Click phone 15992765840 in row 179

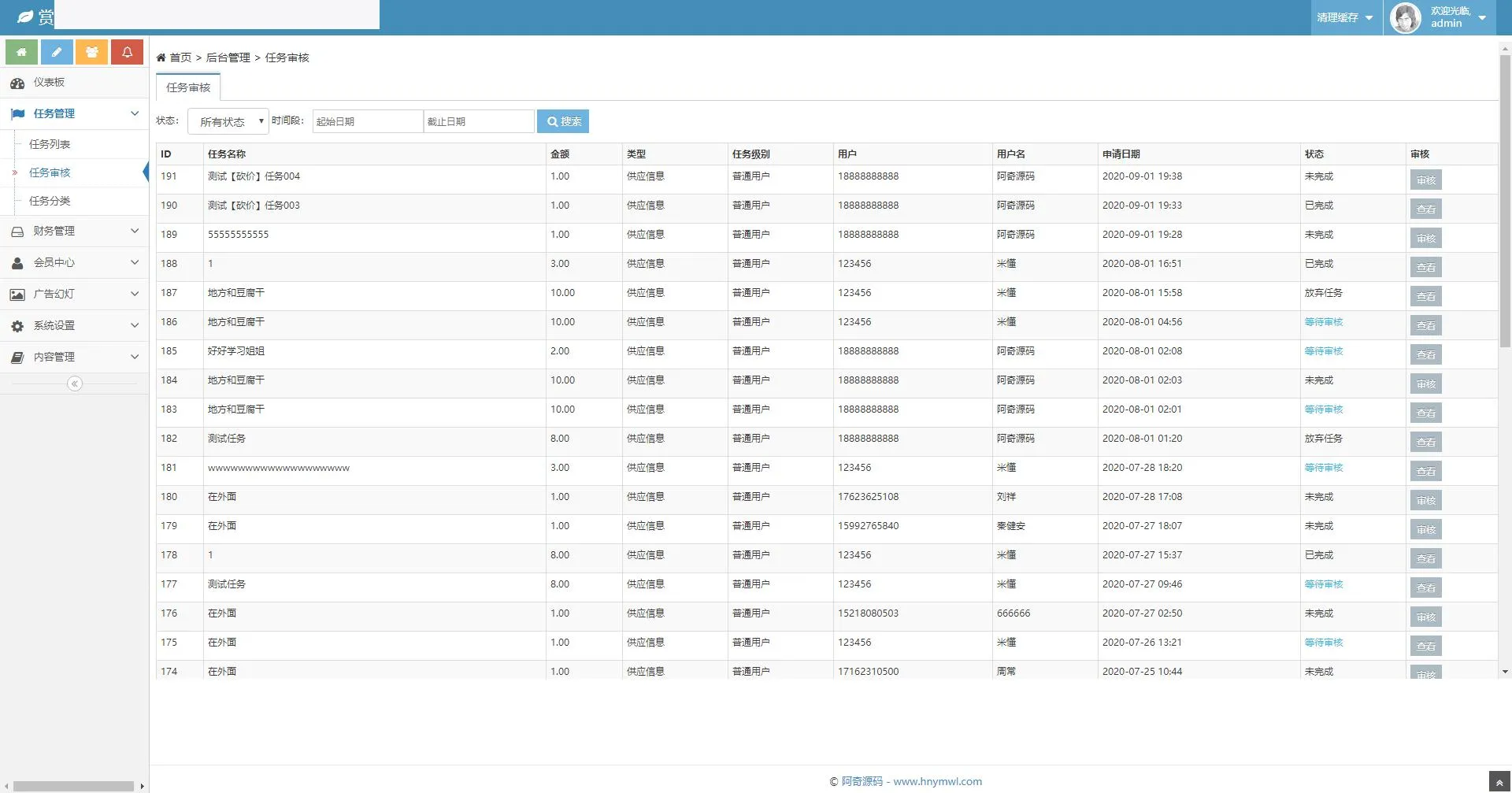(x=868, y=526)
